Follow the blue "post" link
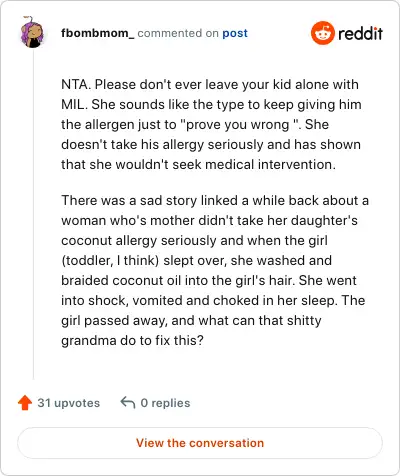Viewport: 400px width, 476px height. [235, 33]
